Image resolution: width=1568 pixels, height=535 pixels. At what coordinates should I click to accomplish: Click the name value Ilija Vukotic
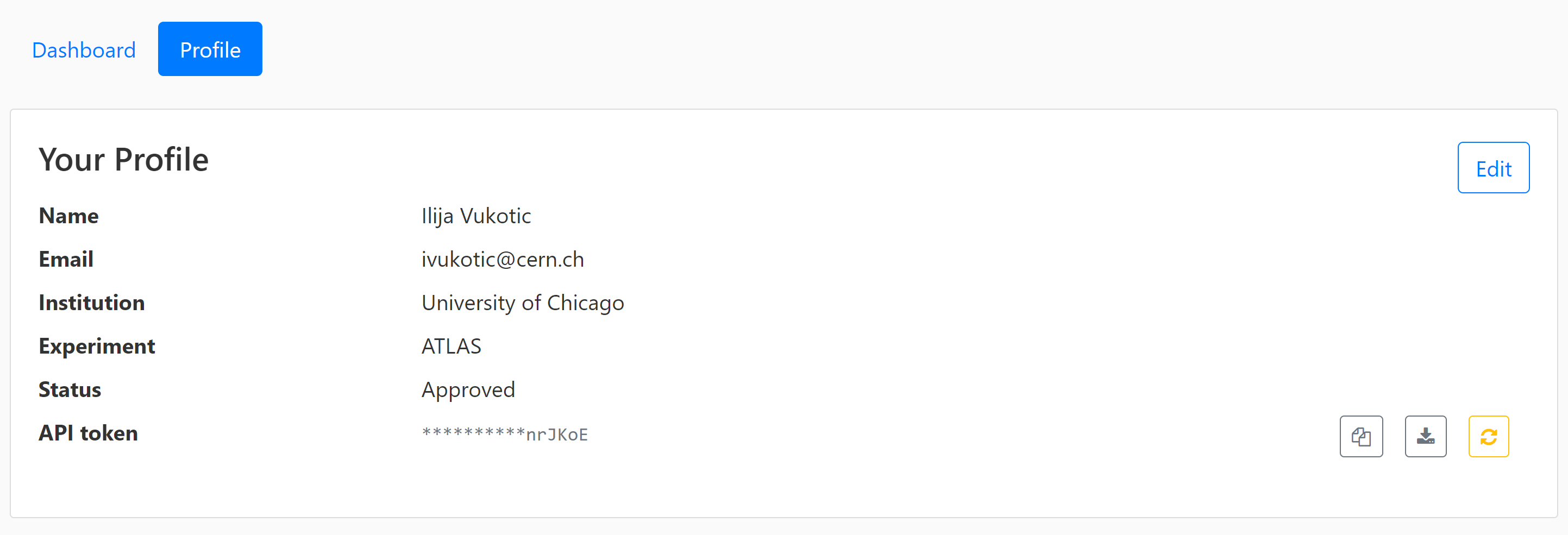pyautogui.click(x=476, y=216)
